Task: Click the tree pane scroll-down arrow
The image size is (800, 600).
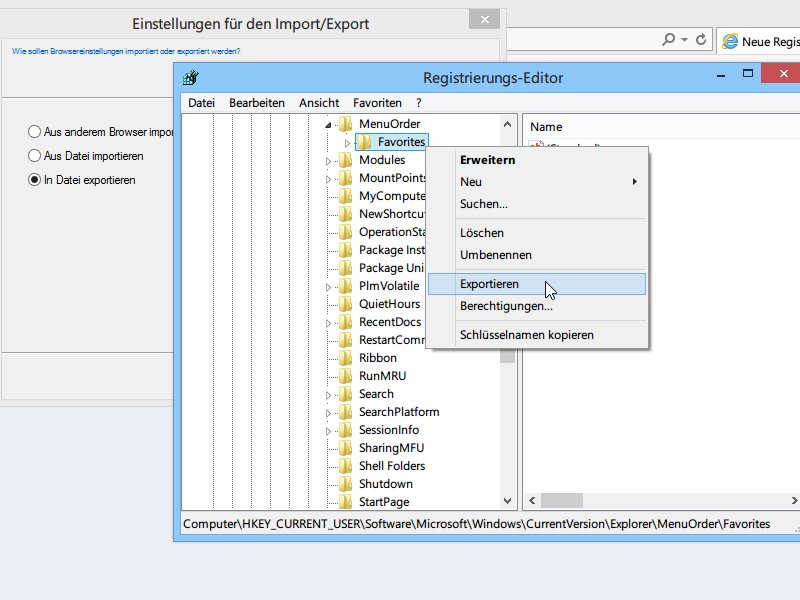Action: (507, 501)
